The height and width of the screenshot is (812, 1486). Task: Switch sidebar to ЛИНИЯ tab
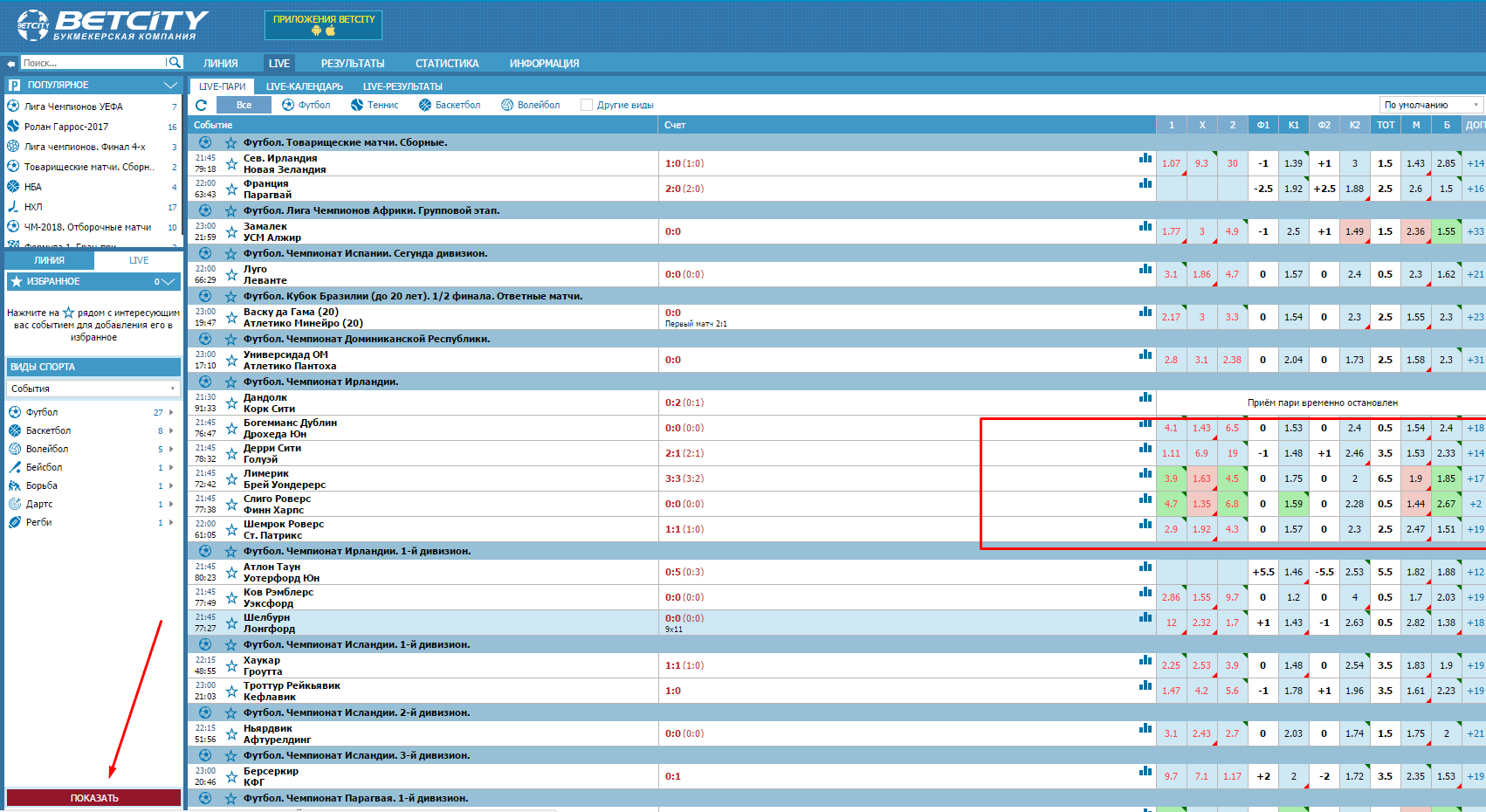pyautogui.click(x=49, y=260)
